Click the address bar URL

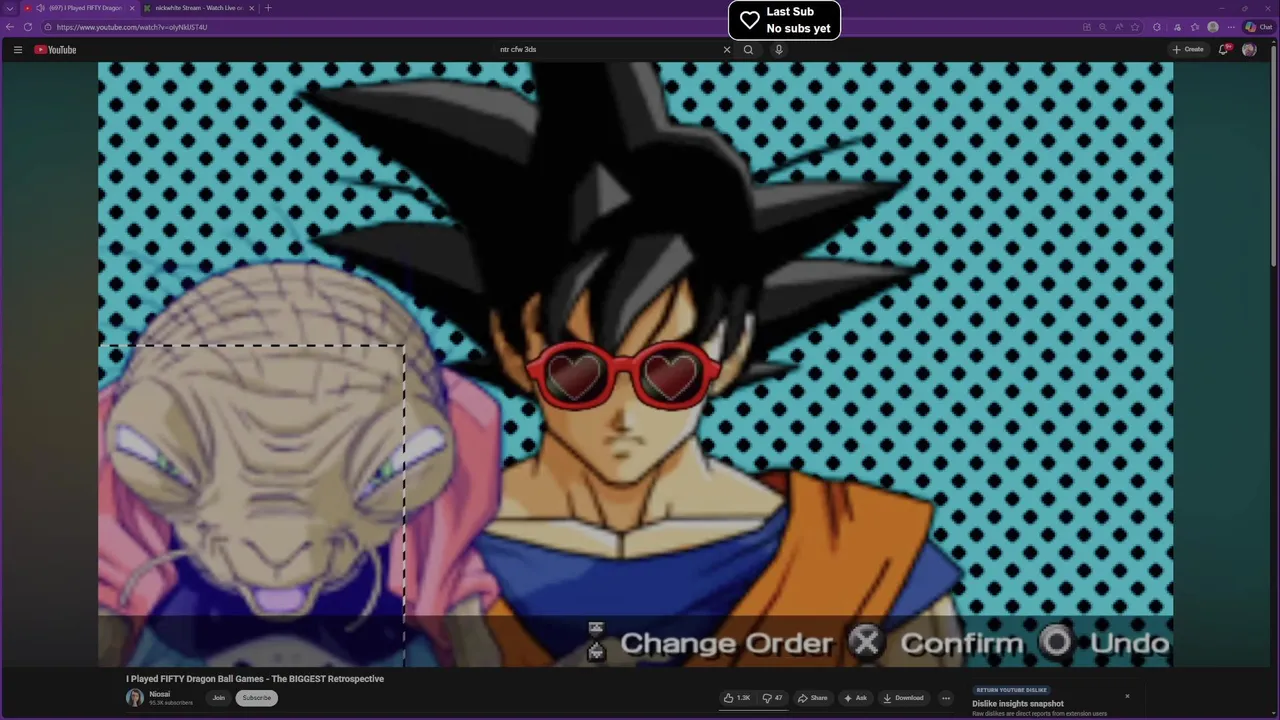(x=132, y=27)
